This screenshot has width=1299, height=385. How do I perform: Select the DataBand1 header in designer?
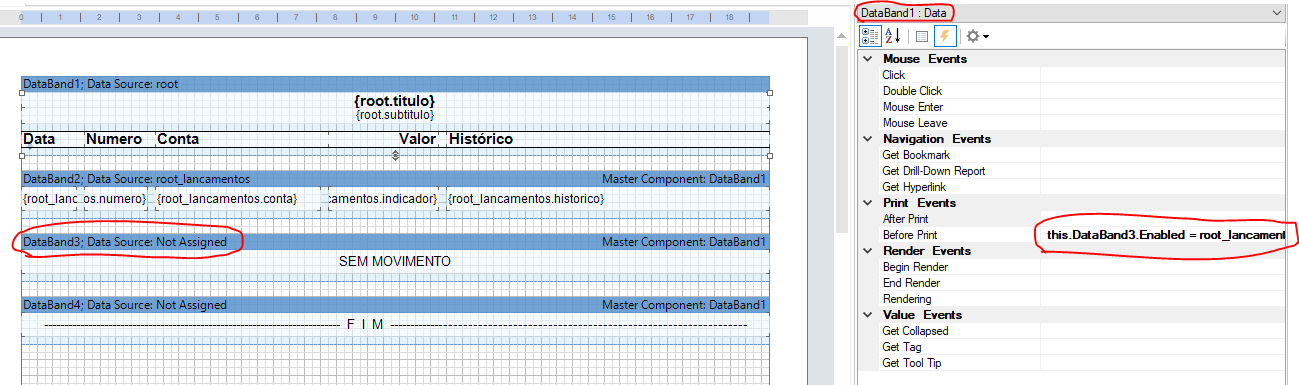[x=396, y=84]
